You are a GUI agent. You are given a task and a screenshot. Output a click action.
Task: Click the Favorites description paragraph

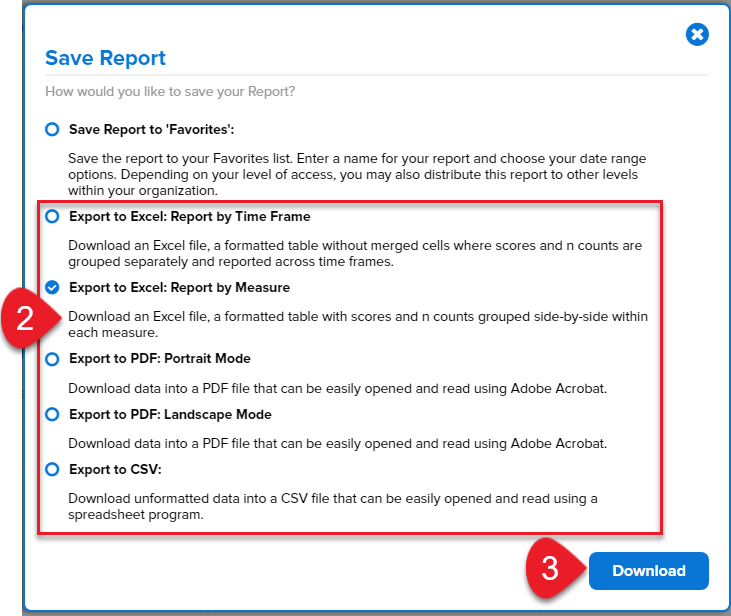coord(357,174)
